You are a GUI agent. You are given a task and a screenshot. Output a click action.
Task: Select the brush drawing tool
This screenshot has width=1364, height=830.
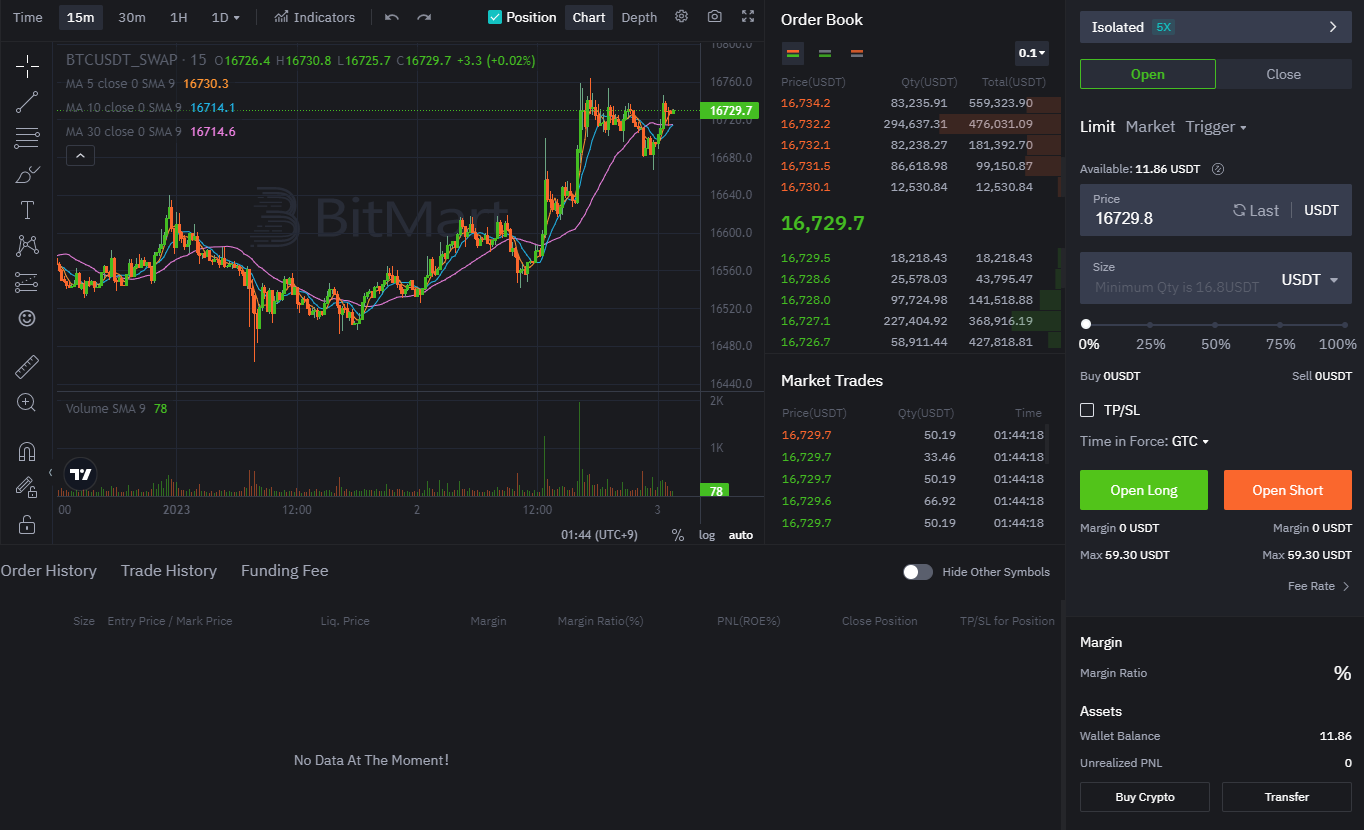point(27,174)
